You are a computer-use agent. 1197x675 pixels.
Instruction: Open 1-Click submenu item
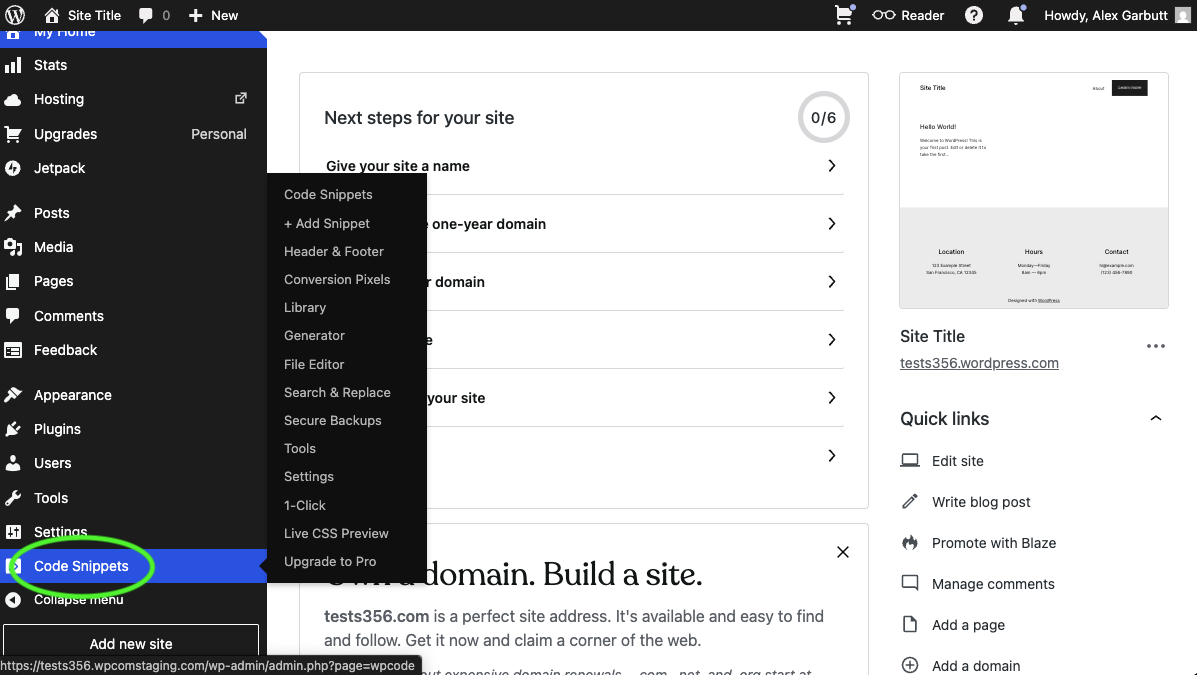point(305,505)
